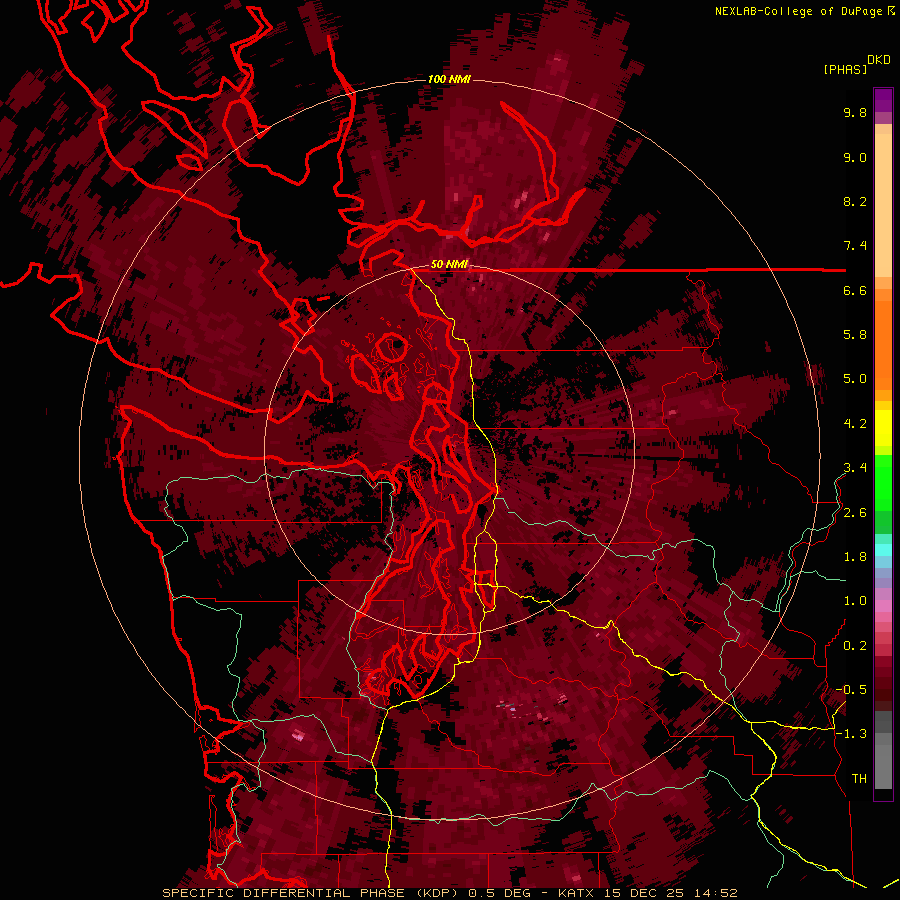
Task: Pick the cyan segment of the color bar
Action: point(883,549)
